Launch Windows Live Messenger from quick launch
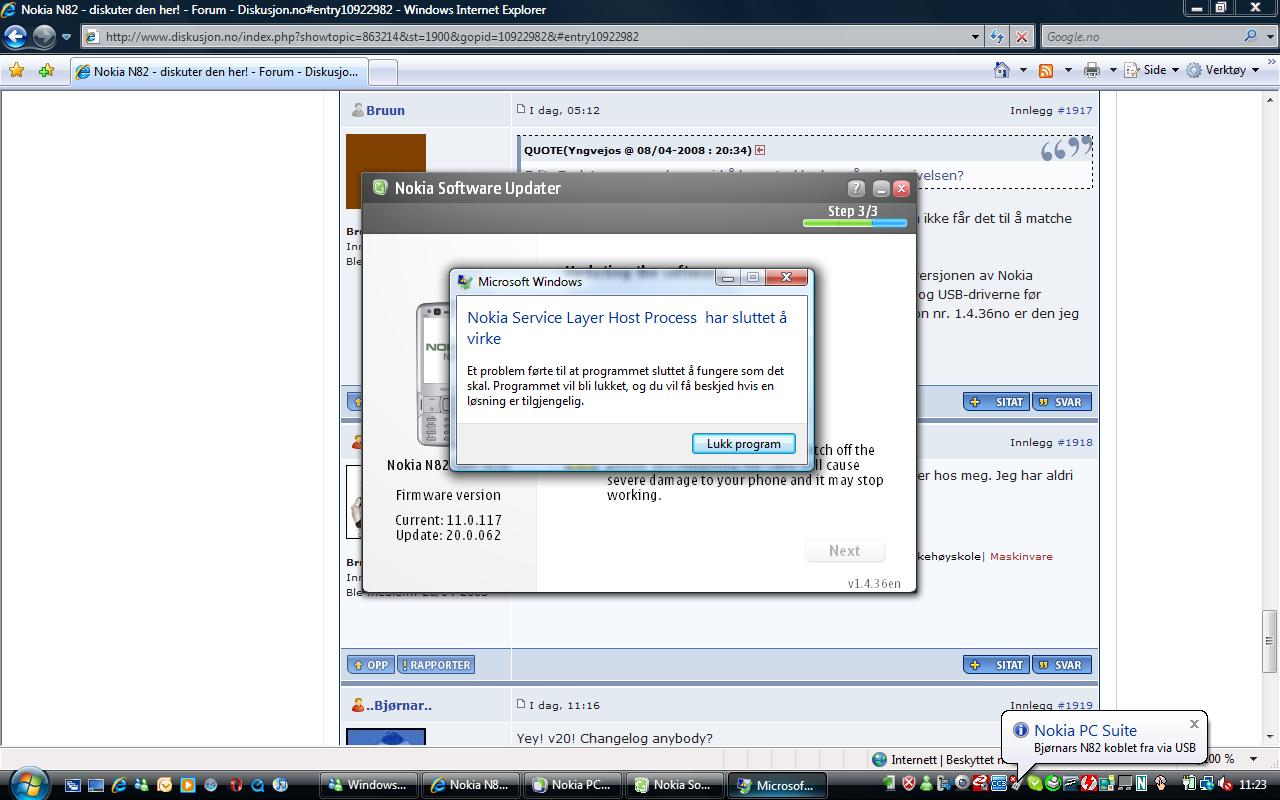The image size is (1280, 800). click(142, 785)
